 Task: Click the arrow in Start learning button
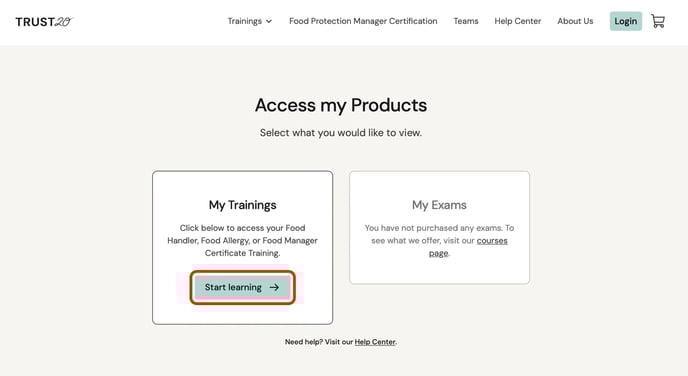point(274,287)
